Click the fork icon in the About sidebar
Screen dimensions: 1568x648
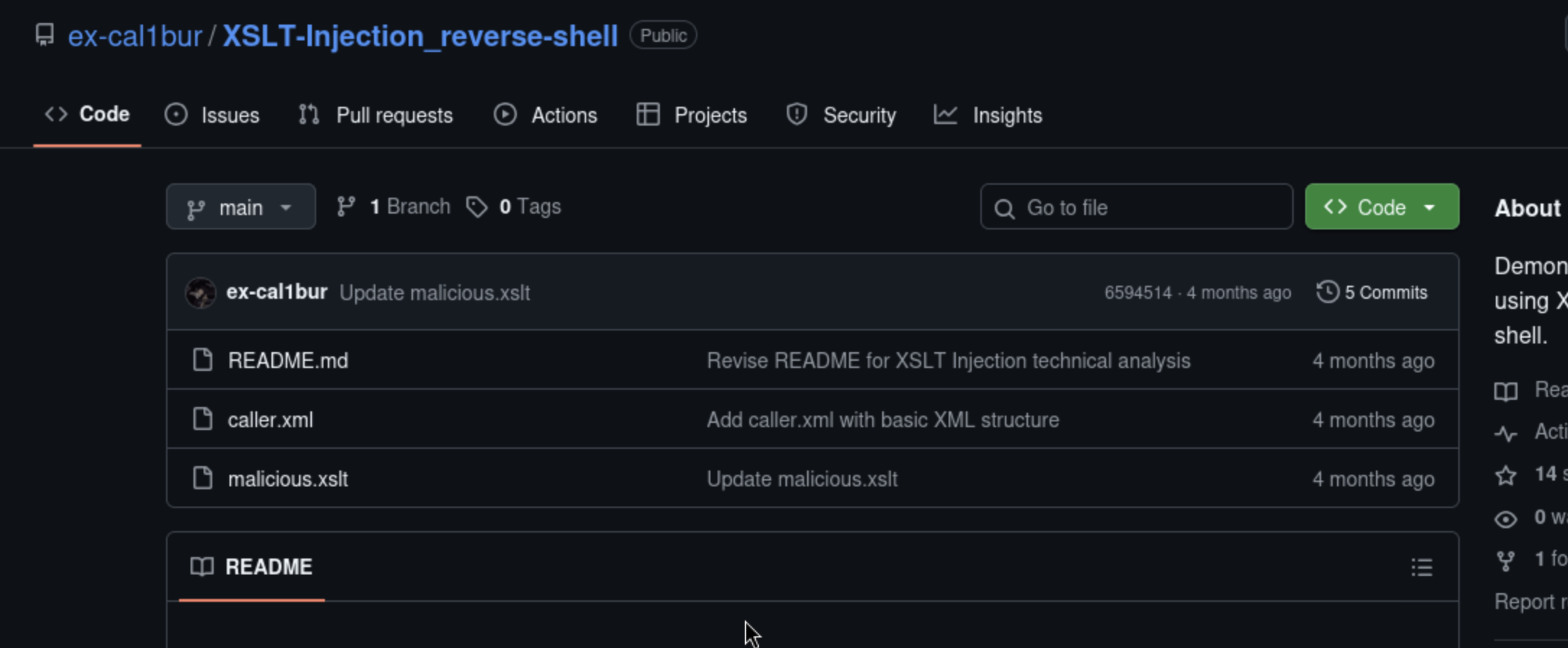point(1506,561)
